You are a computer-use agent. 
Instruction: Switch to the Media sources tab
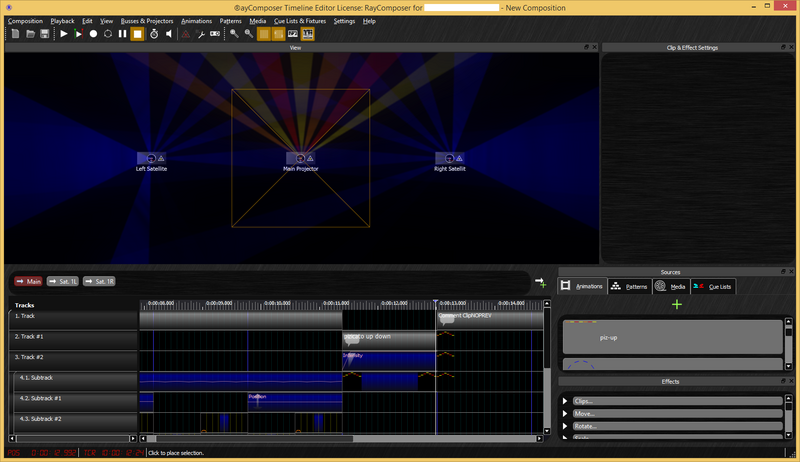point(671,286)
